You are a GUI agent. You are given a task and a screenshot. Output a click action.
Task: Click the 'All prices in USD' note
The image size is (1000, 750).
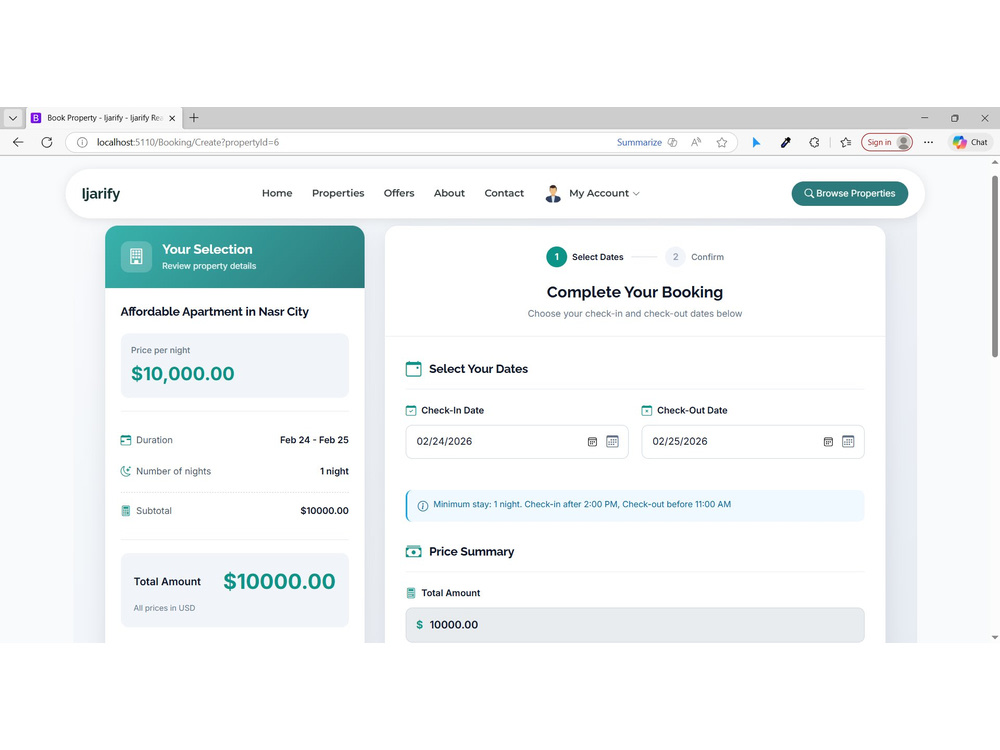[x=164, y=608]
